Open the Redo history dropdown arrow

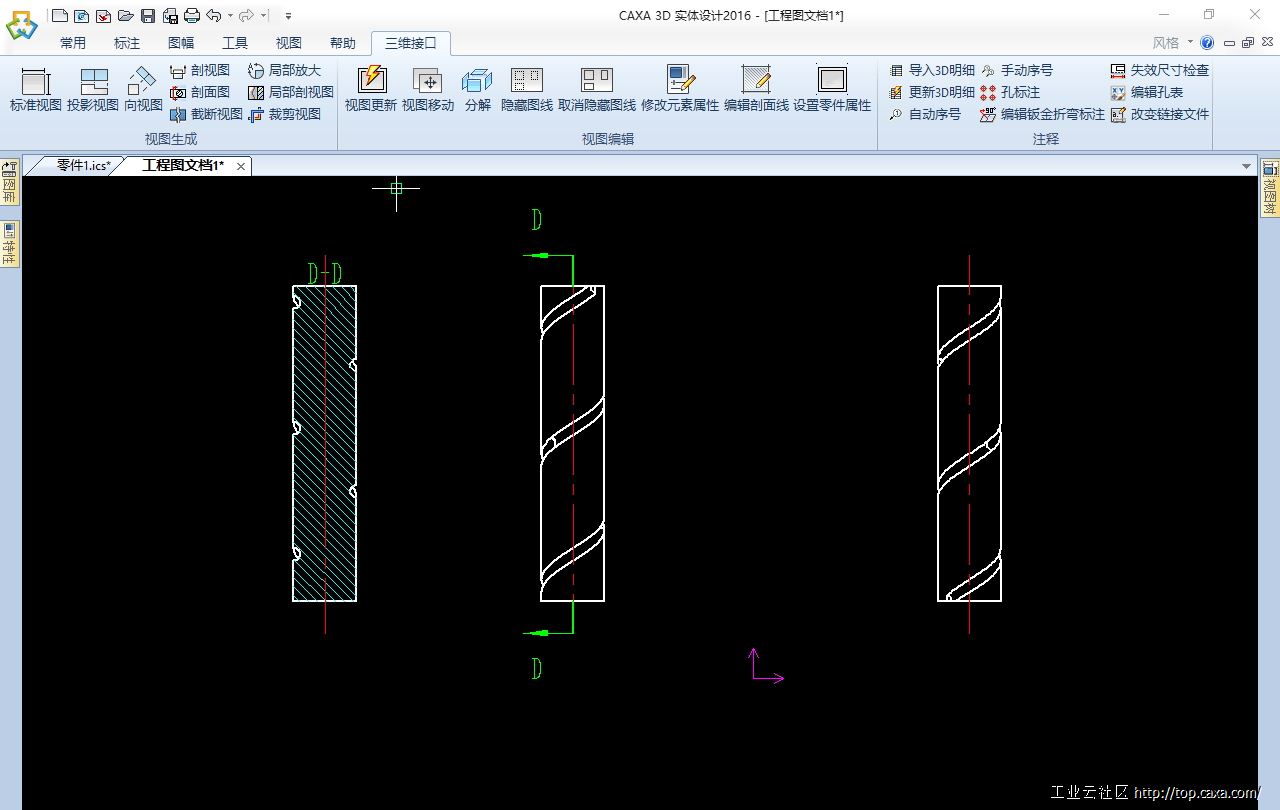(263, 15)
